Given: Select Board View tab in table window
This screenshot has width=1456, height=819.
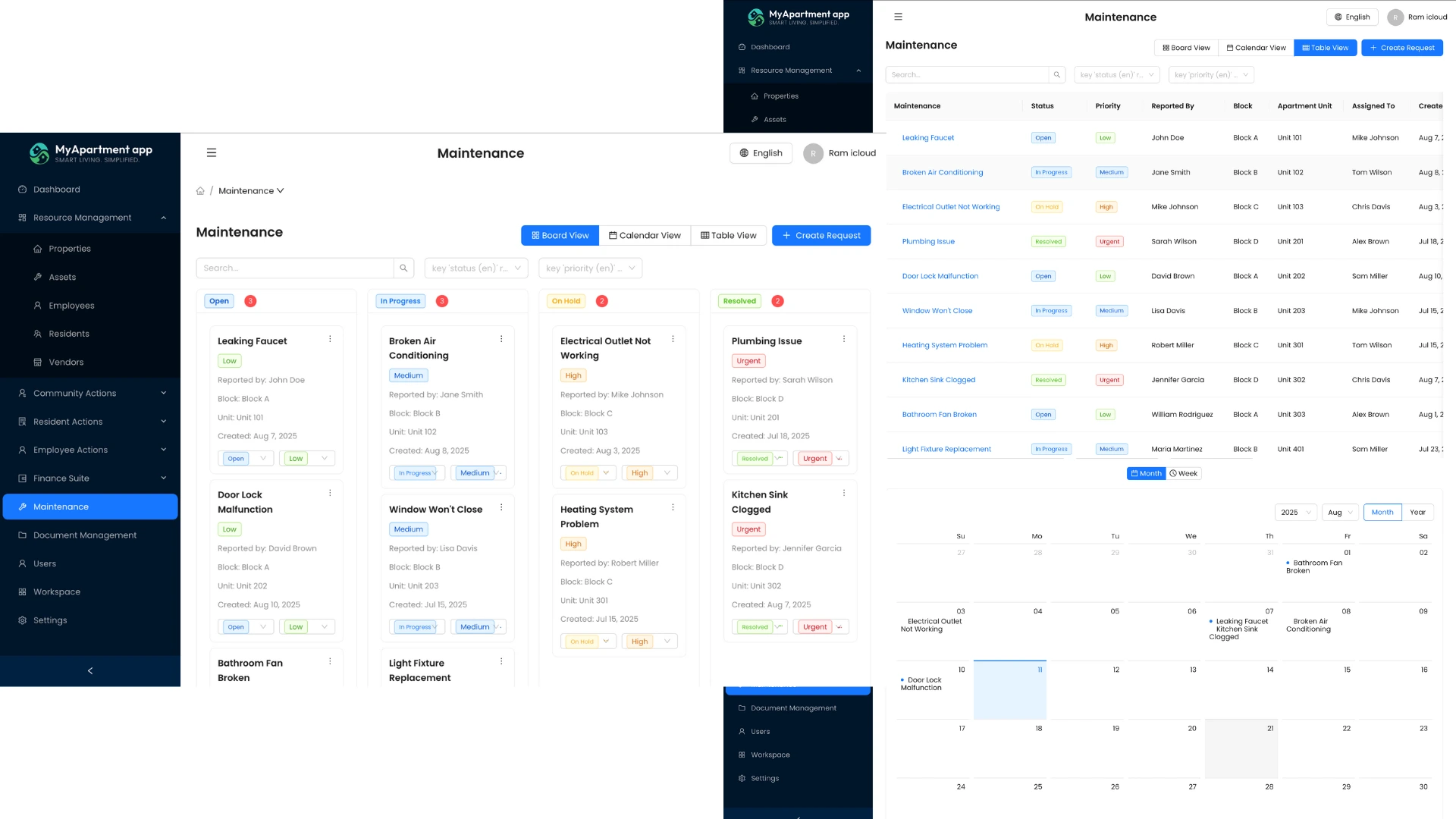Looking at the screenshot, I should click(x=1186, y=48).
